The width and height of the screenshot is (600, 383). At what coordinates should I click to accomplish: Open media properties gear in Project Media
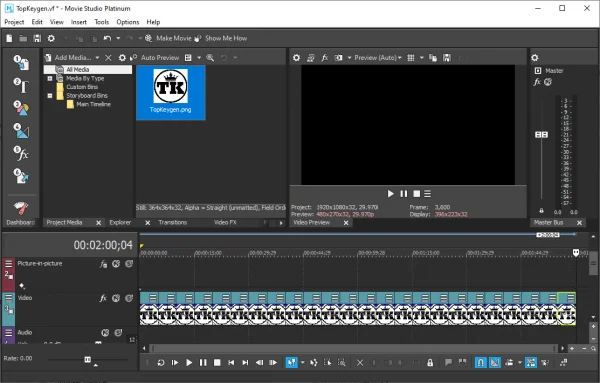click(x=122, y=58)
